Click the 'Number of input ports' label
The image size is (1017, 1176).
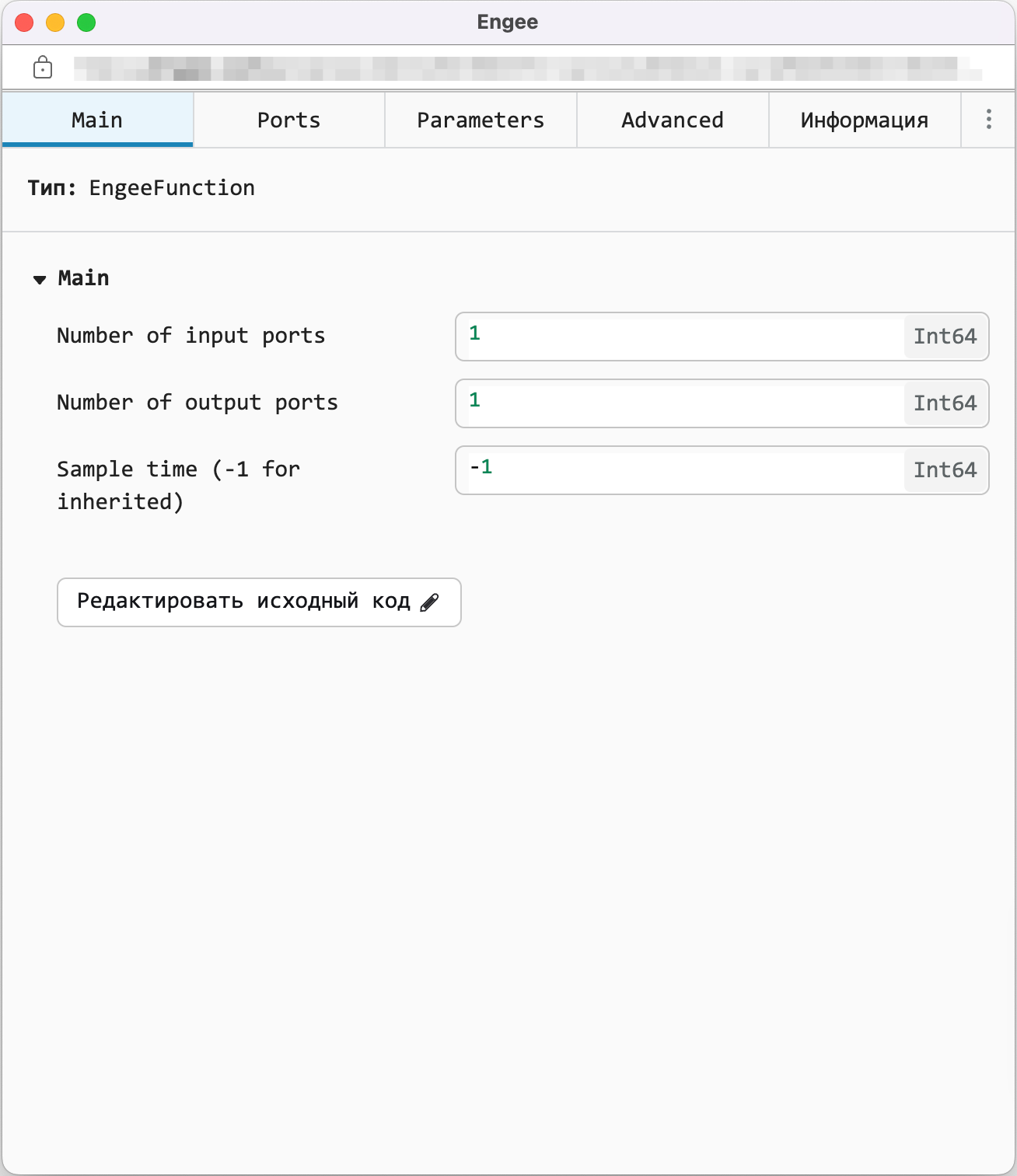(x=191, y=336)
